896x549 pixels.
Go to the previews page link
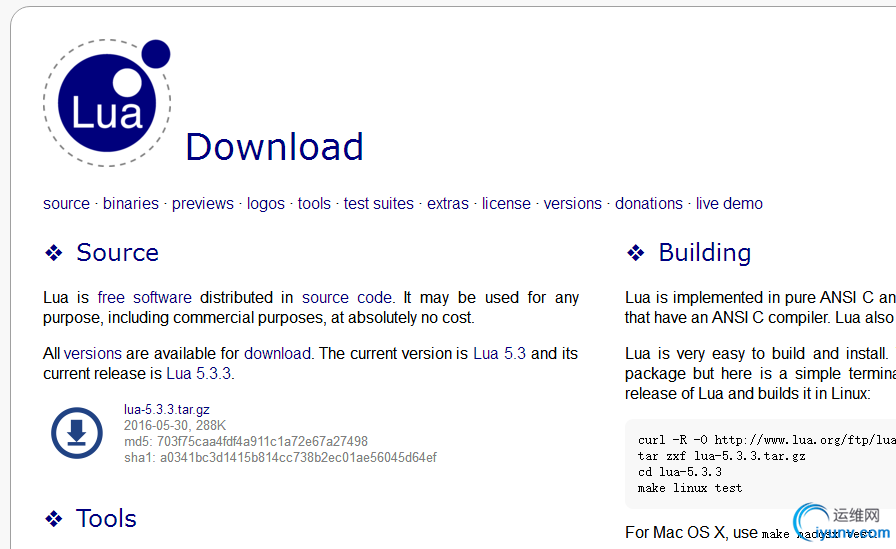coord(203,203)
